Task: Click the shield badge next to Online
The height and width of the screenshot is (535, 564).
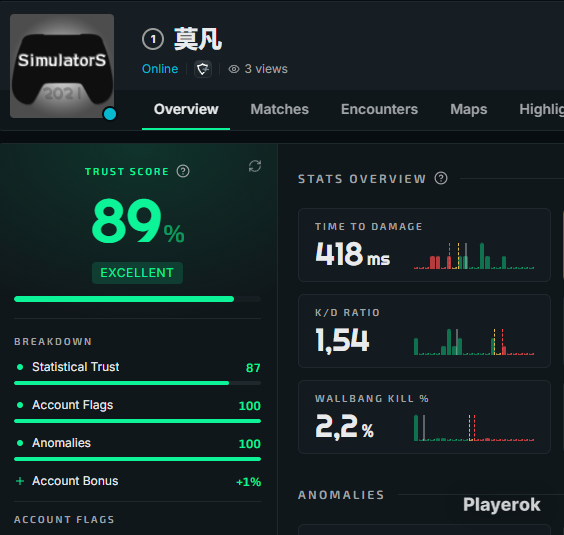Action: 203,69
